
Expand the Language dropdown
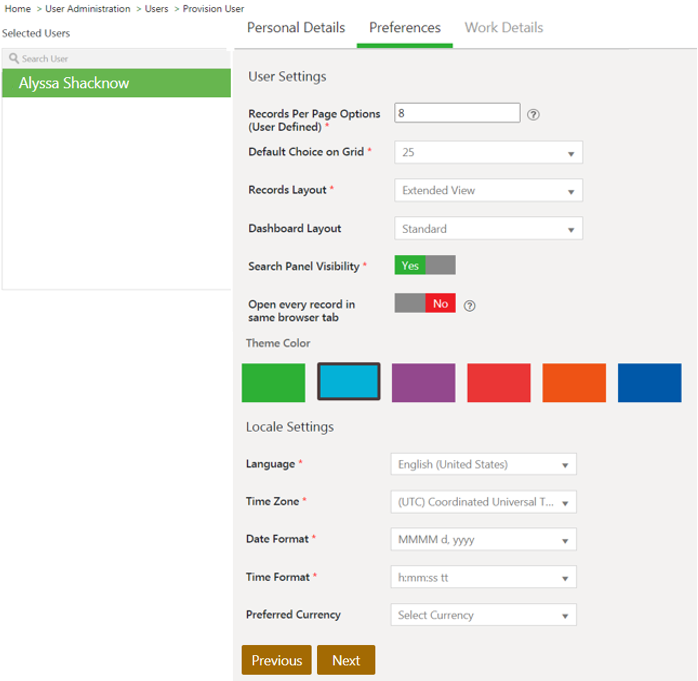[483, 464]
